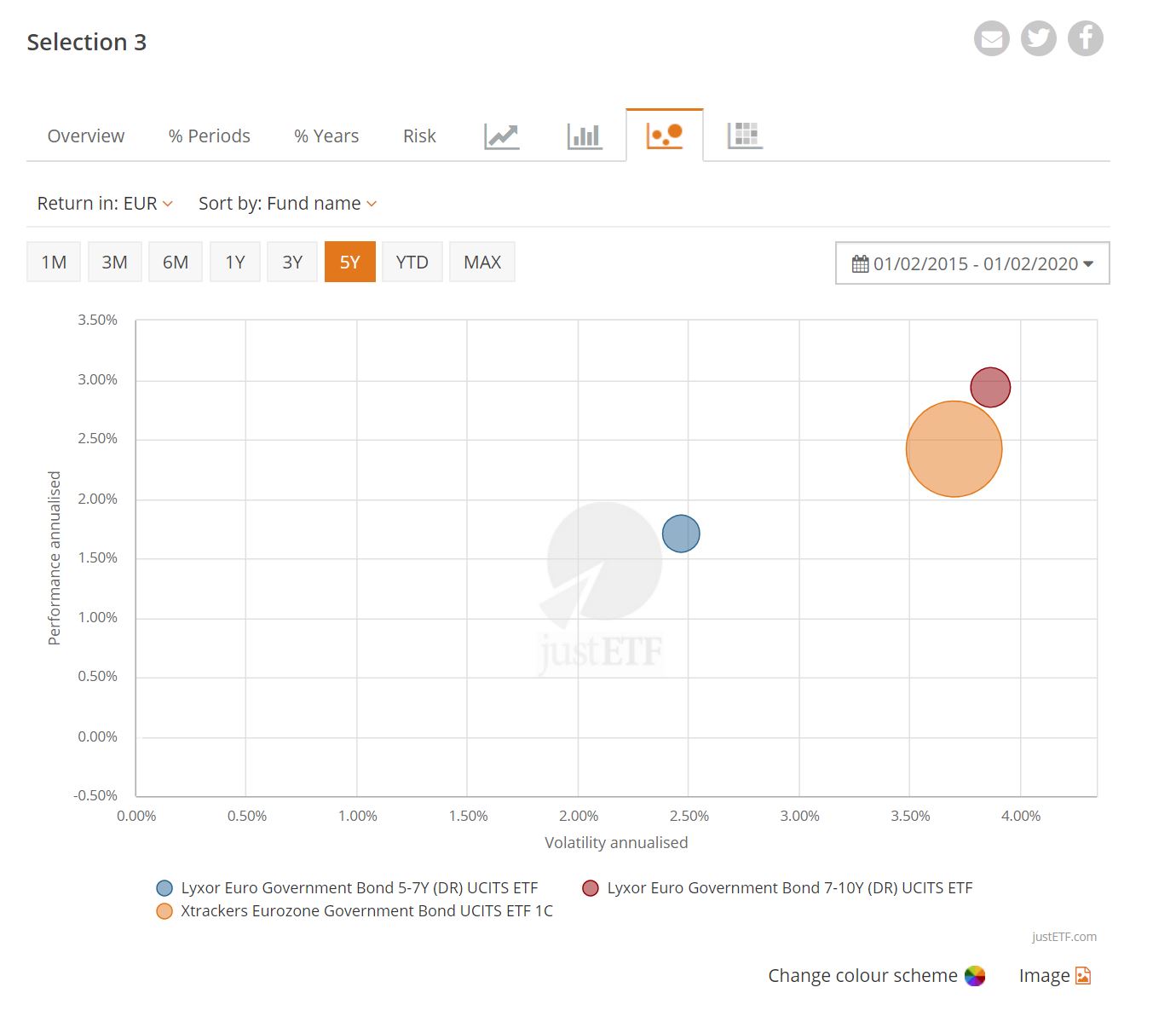This screenshot has height=1022, width=1176.
Task: Open the Sort by: Fund name dropdown
Action: click(287, 203)
